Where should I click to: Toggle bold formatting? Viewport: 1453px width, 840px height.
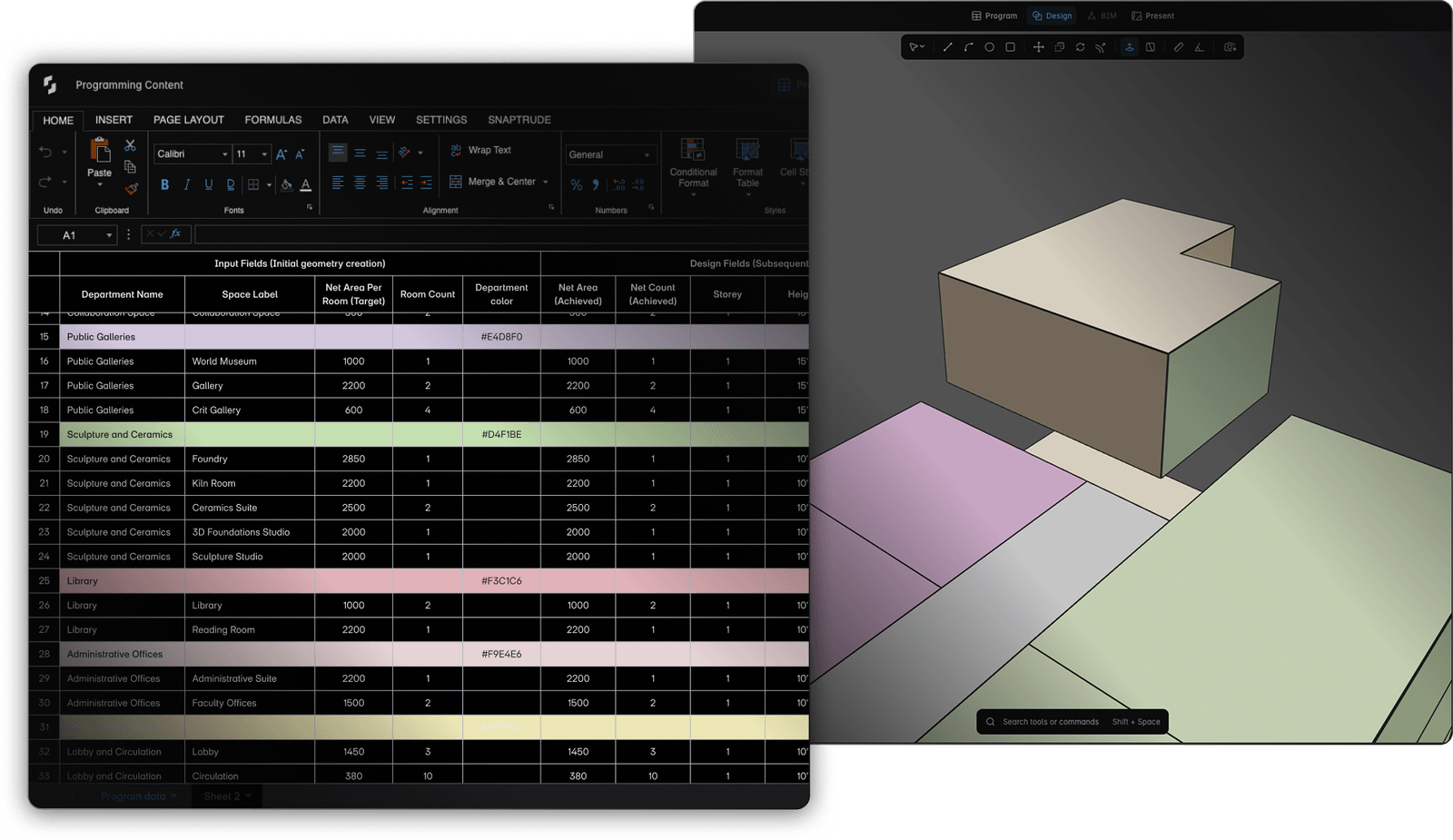(x=164, y=184)
